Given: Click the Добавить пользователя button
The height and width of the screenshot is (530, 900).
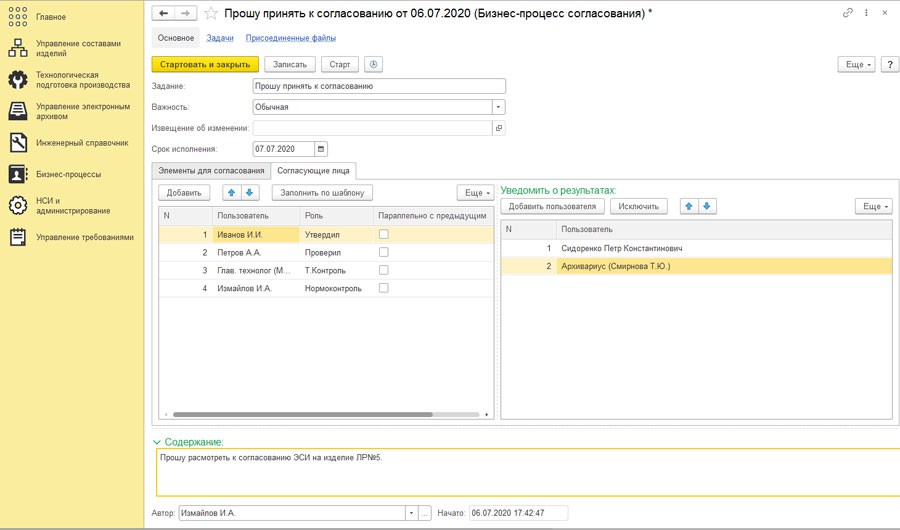Looking at the screenshot, I should pos(552,206).
